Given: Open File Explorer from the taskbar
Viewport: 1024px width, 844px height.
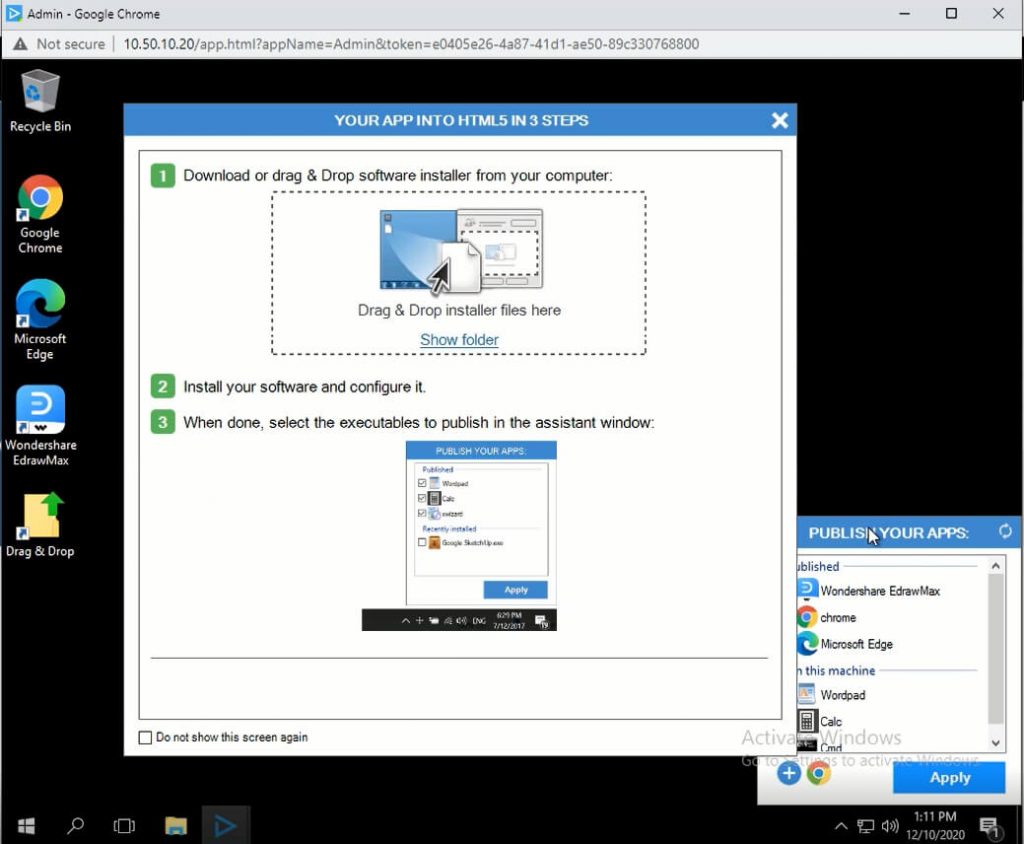Looking at the screenshot, I should click(x=176, y=826).
